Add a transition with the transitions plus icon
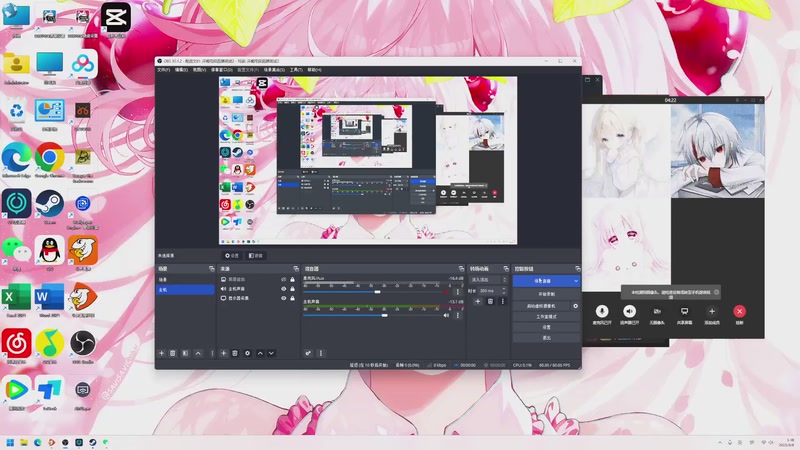 pyautogui.click(x=478, y=302)
